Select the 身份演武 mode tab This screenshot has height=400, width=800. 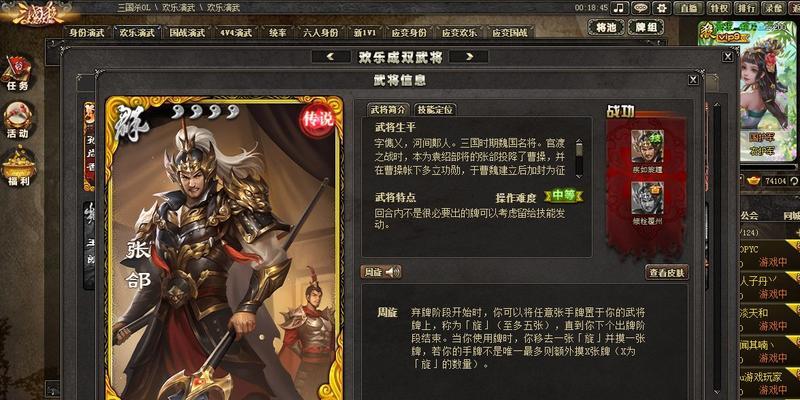click(87, 33)
